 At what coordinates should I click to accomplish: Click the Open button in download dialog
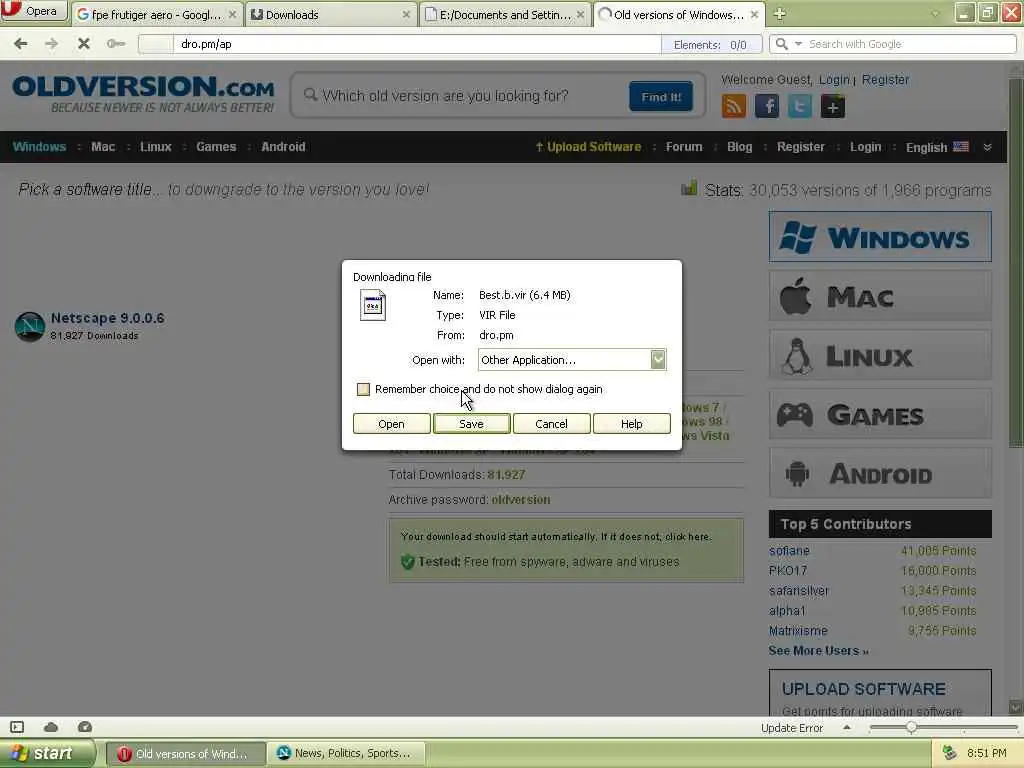click(391, 424)
